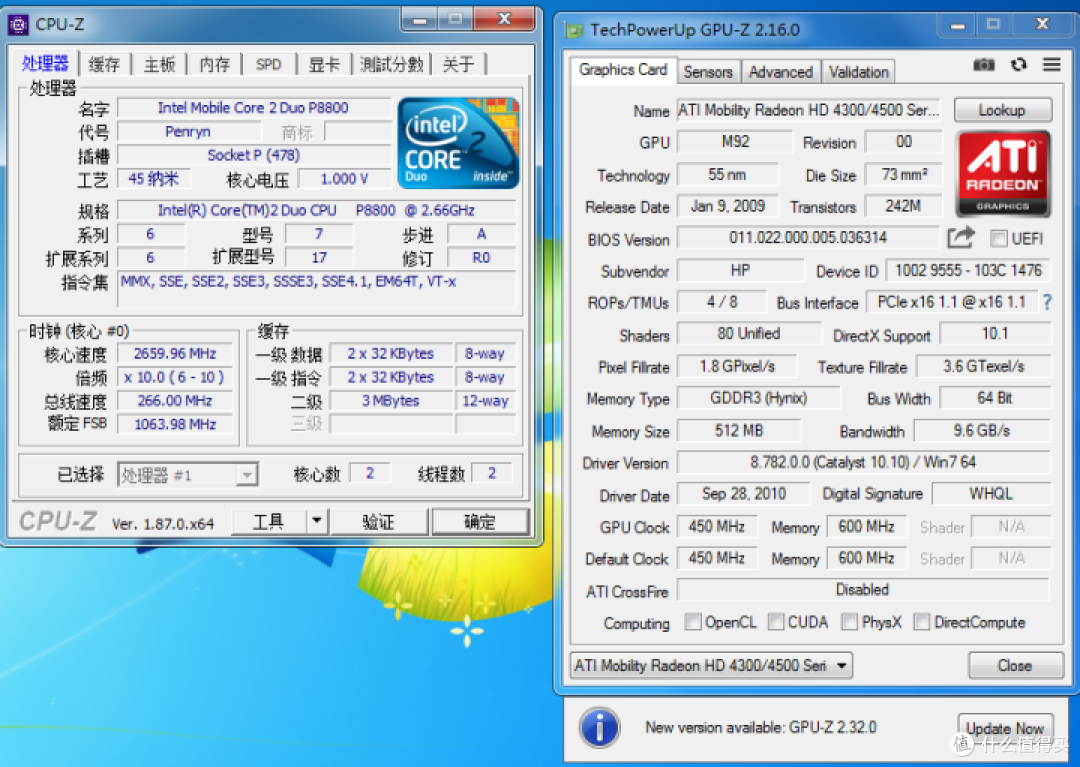Click the Close button in GPU-Z
The width and height of the screenshot is (1080, 767).
(1015, 666)
